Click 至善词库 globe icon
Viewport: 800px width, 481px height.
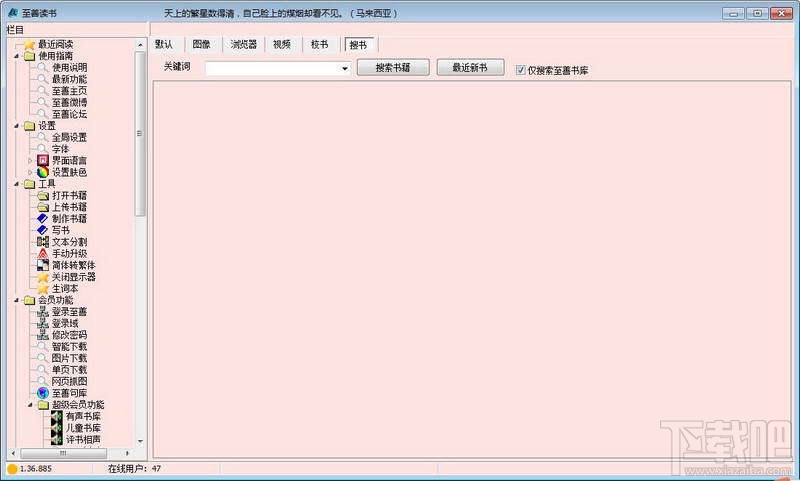tap(43, 393)
